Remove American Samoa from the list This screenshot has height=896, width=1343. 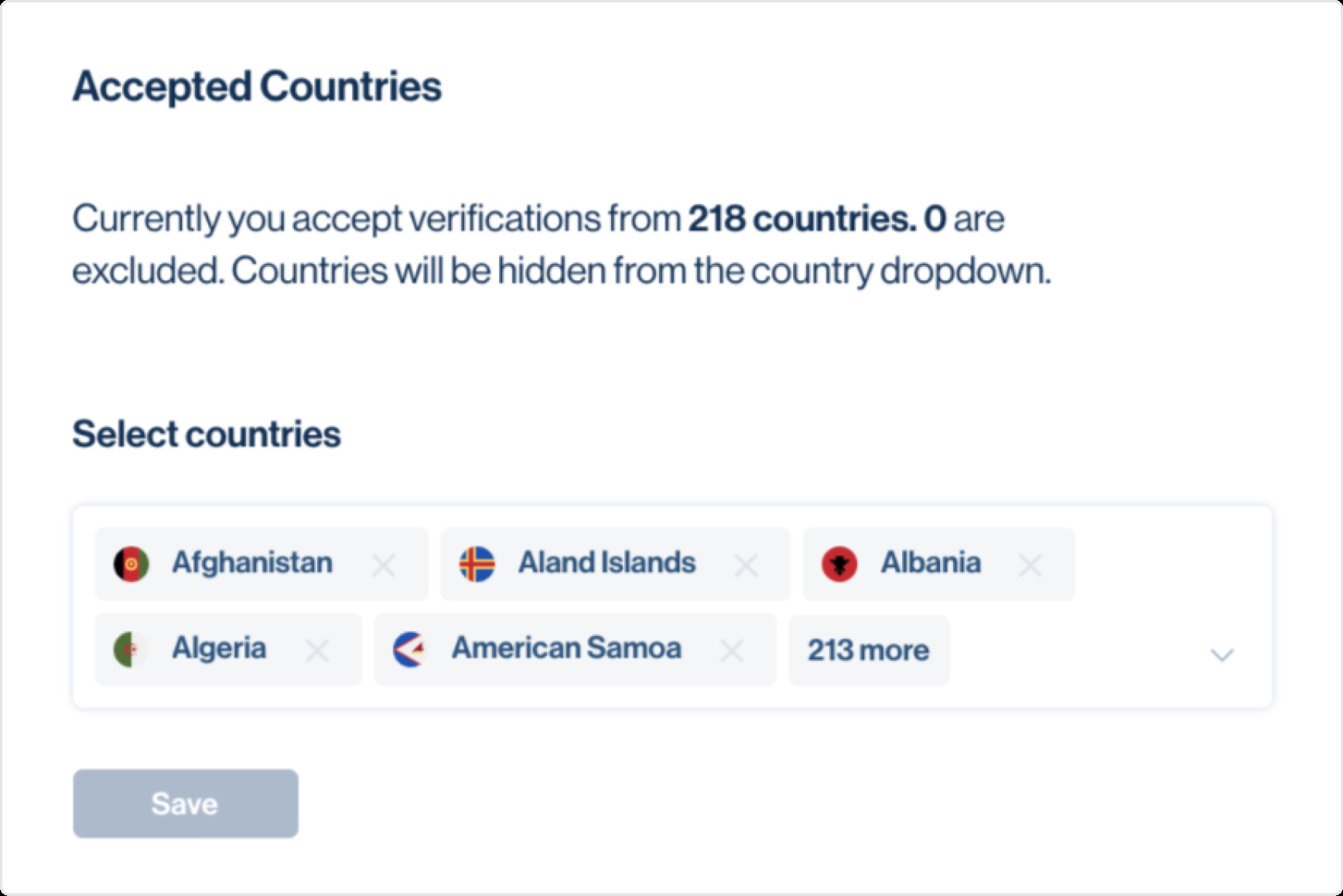[x=732, y=651]
